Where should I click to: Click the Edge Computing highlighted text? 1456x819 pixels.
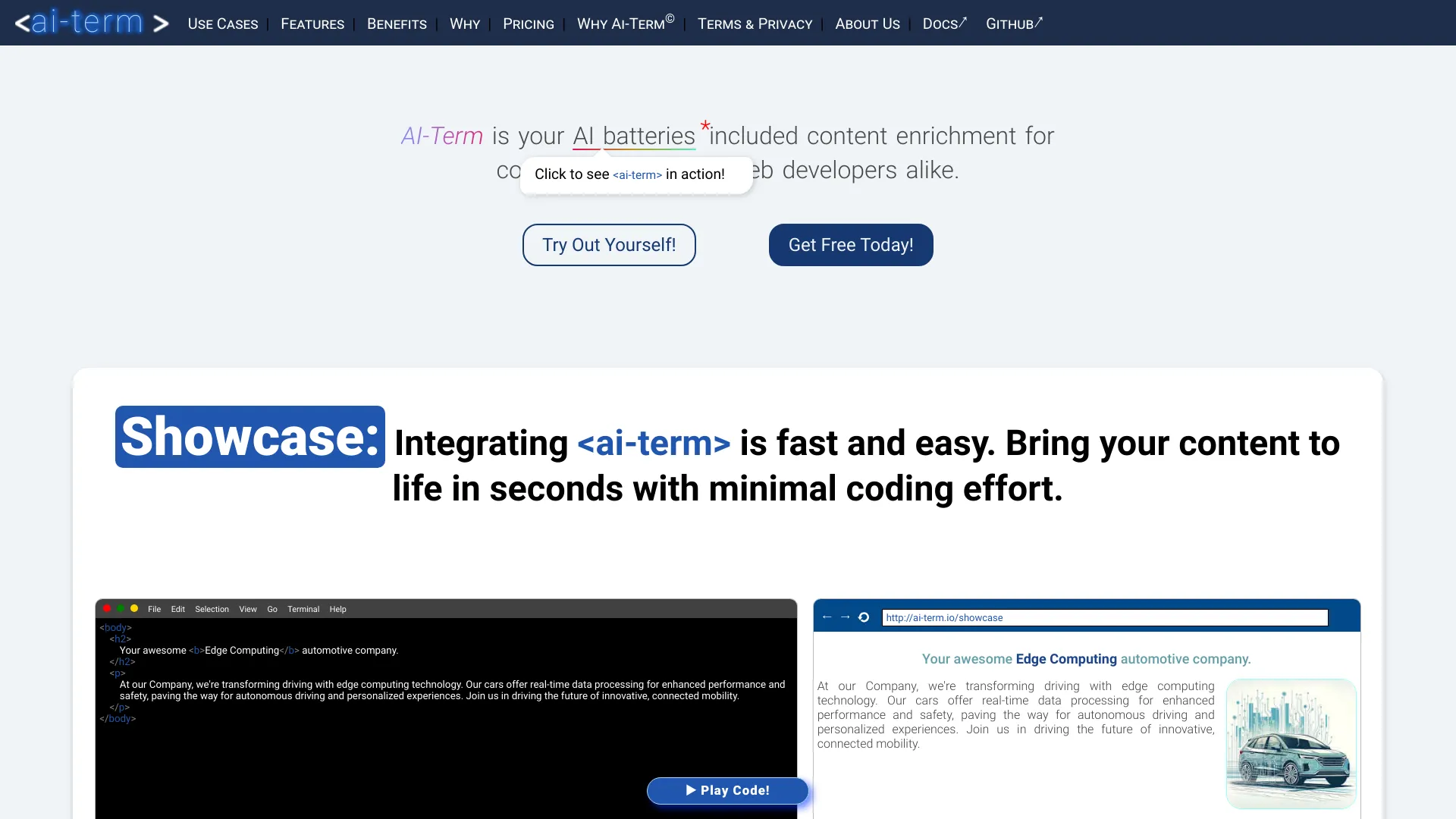point(1066,658)
